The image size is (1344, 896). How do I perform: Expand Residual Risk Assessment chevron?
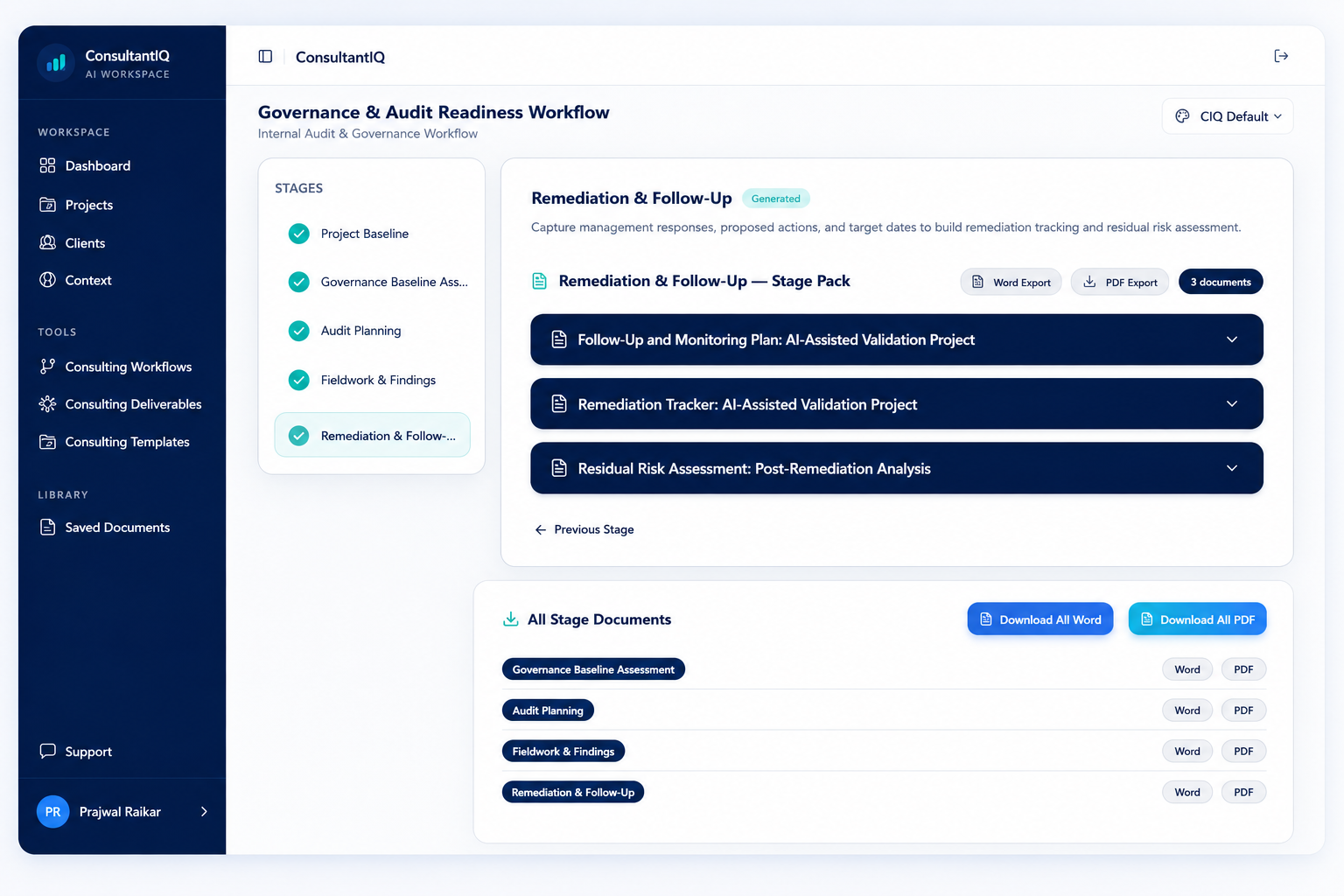coord(1232,468)
